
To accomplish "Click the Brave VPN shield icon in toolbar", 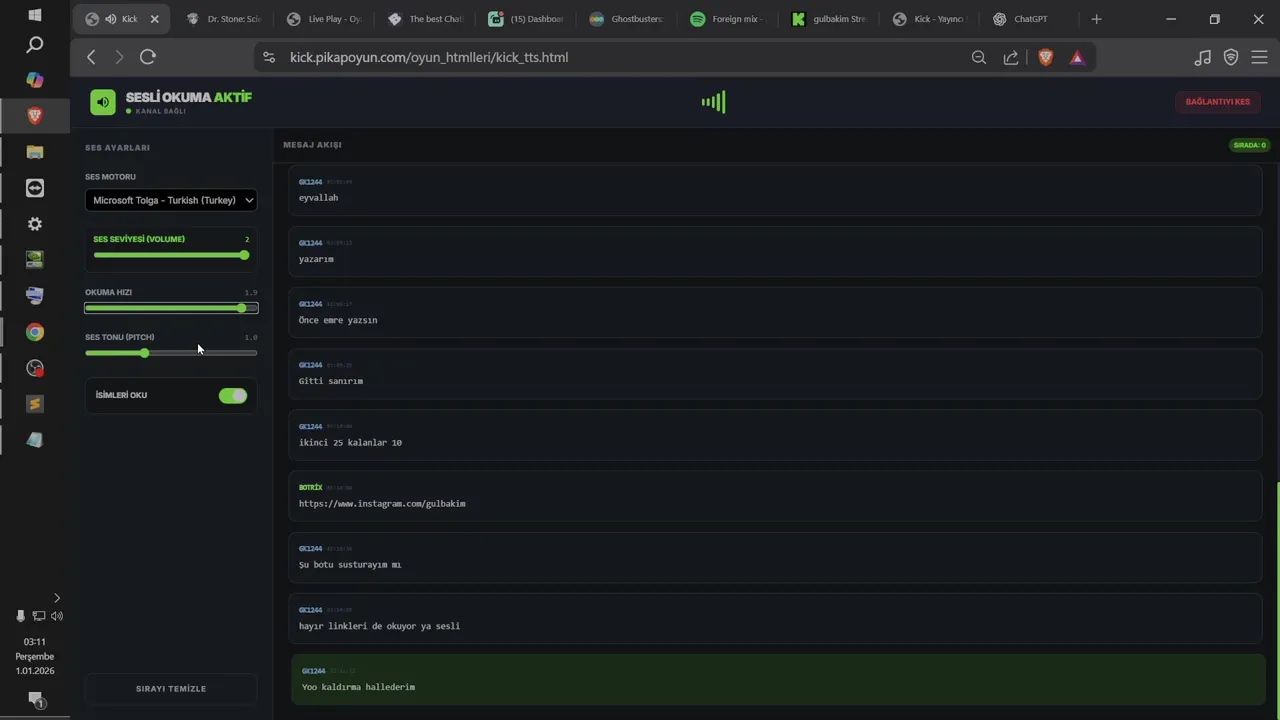I will click(1231, 57).
